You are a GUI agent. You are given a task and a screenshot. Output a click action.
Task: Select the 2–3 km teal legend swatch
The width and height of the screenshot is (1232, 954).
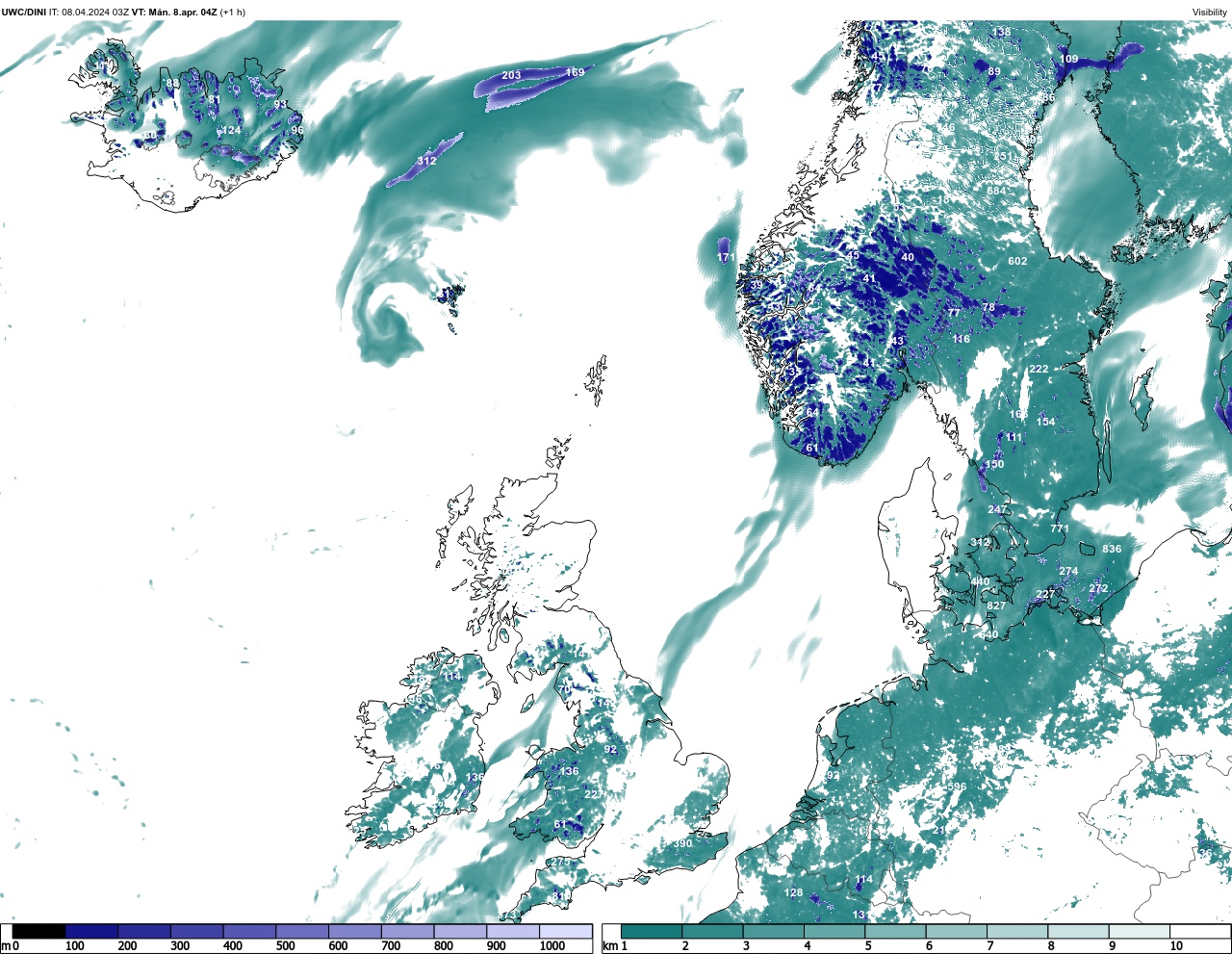tap(712, 932)
